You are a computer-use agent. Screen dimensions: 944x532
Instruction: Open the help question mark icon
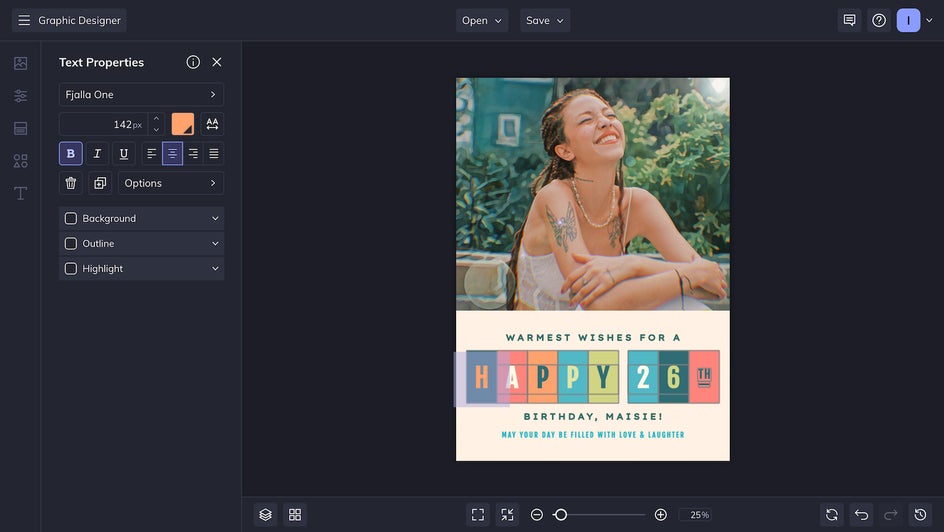pos(879,20)
